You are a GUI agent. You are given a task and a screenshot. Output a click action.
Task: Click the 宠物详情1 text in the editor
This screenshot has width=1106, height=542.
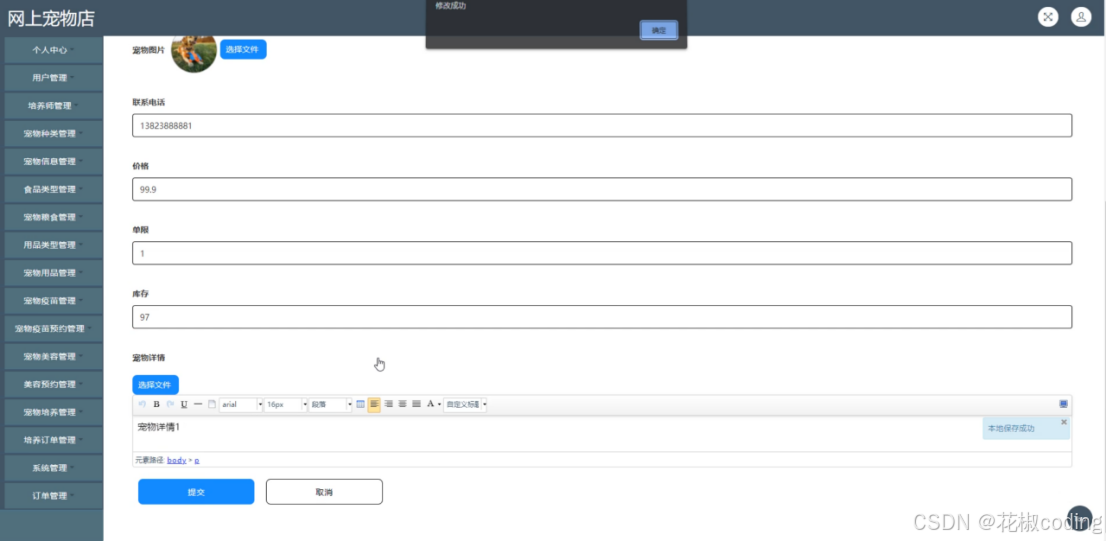pyautogui.click(x=159, y=427)
